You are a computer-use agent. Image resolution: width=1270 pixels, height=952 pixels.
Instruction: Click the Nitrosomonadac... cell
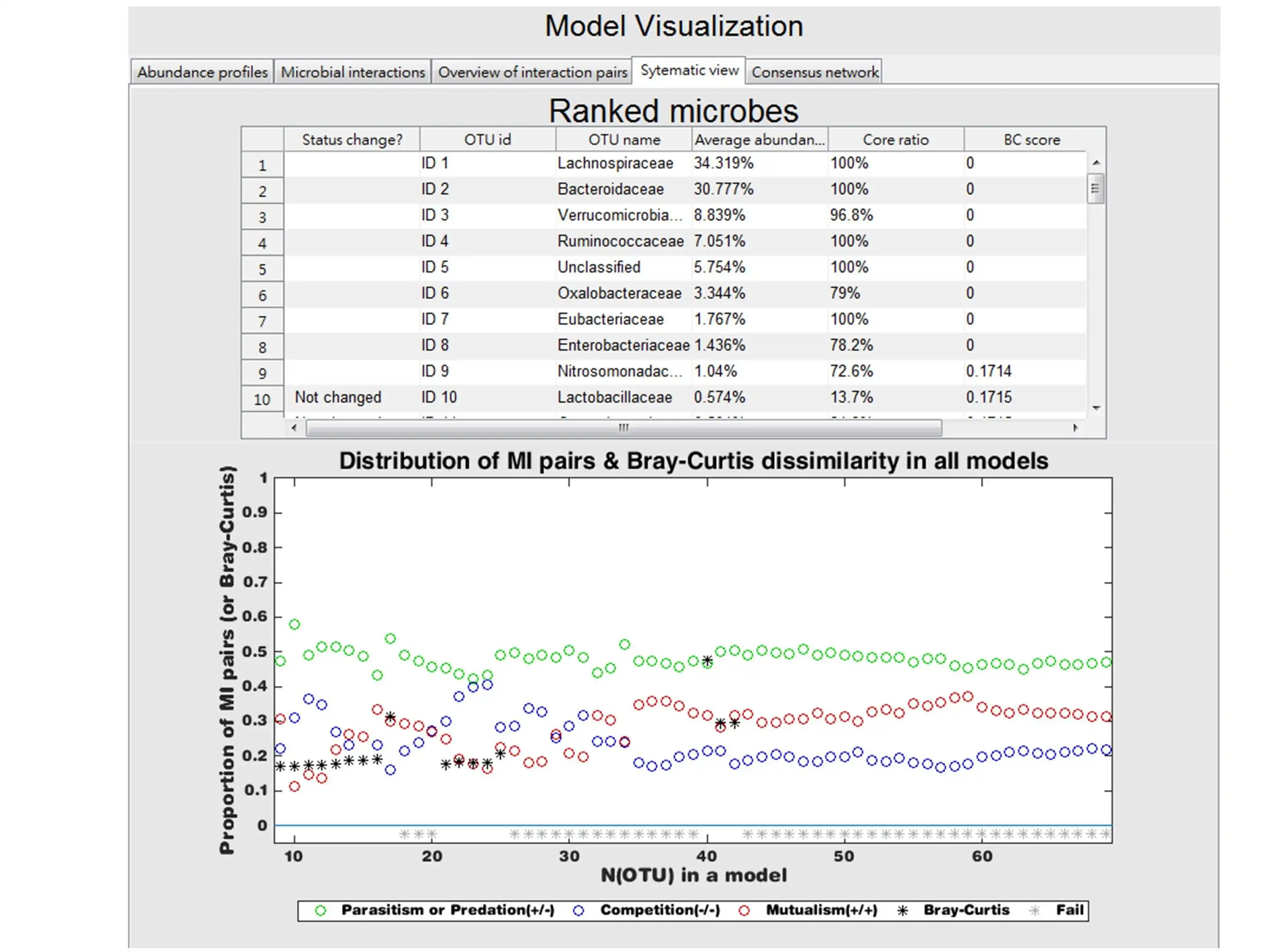click(x=624, y=371)
